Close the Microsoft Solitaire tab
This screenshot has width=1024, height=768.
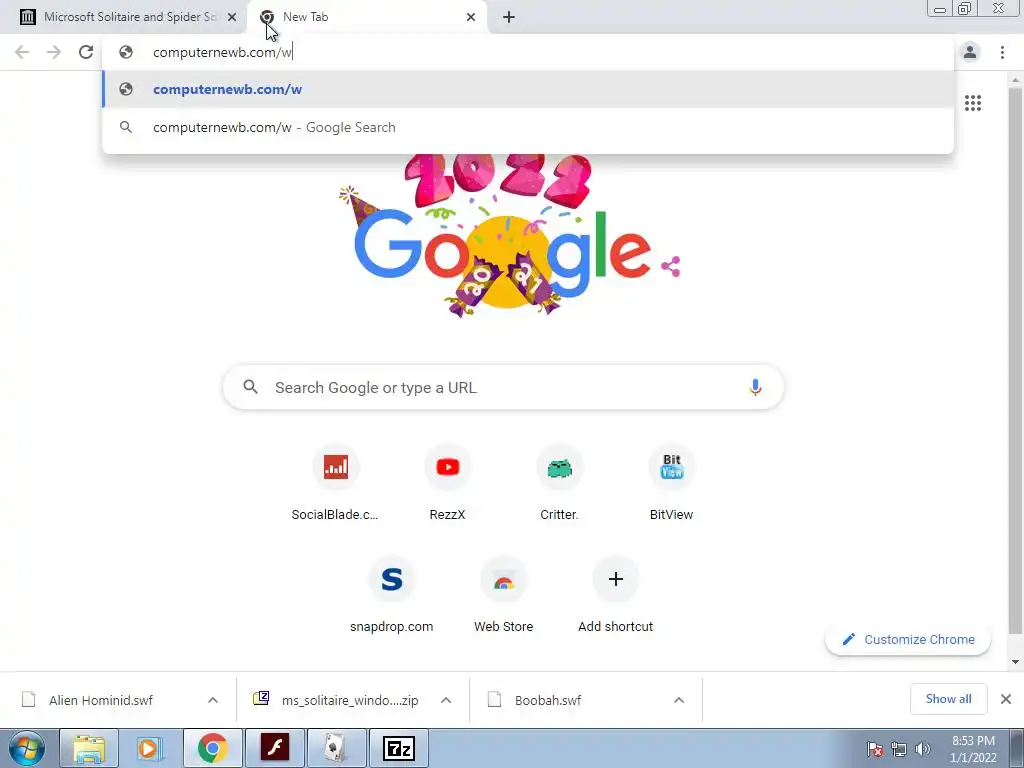coord(232,17)
